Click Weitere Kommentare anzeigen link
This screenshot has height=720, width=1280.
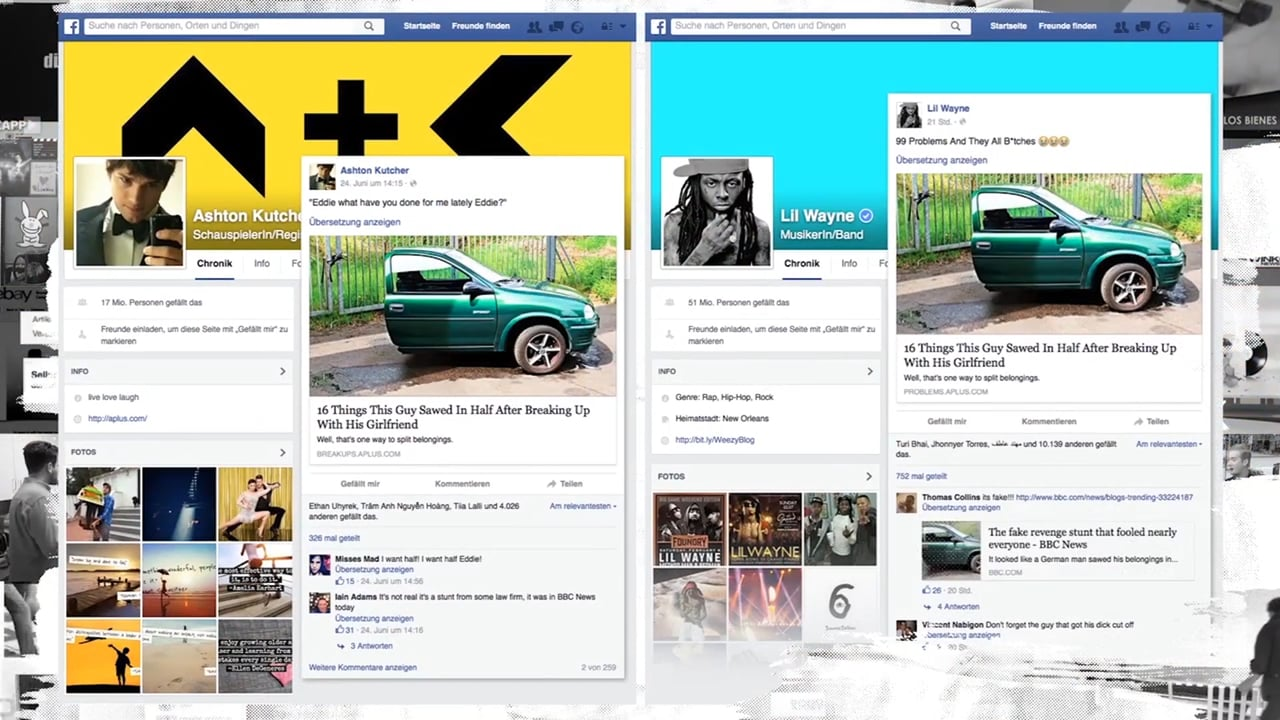pyautogui.click(x=362, y=667)
